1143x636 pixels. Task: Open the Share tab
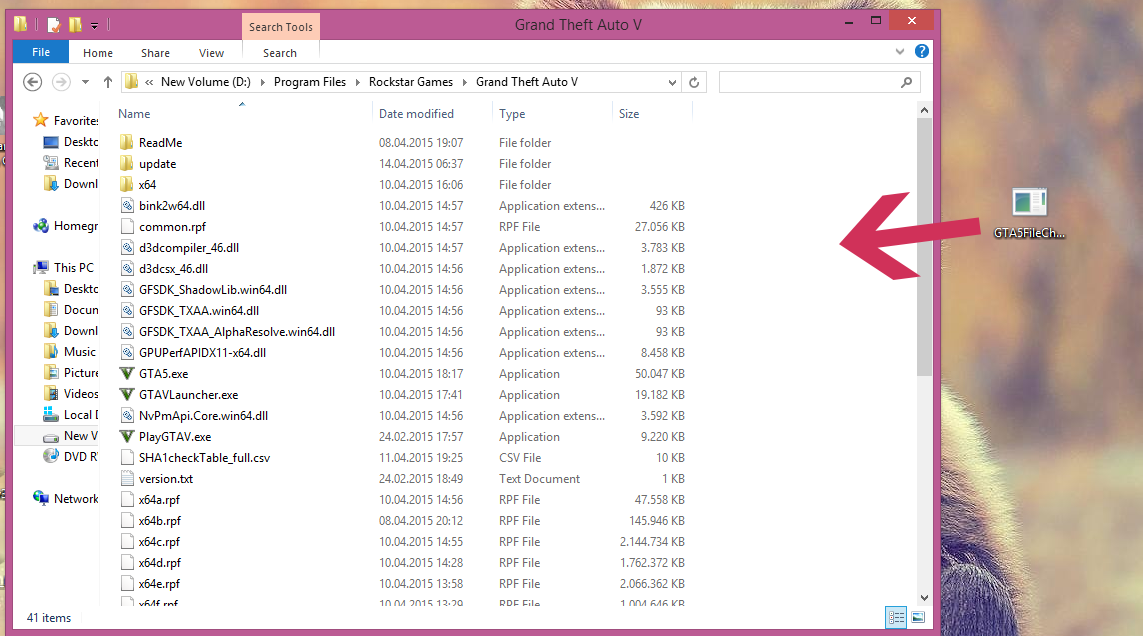[x=155, y=52]
